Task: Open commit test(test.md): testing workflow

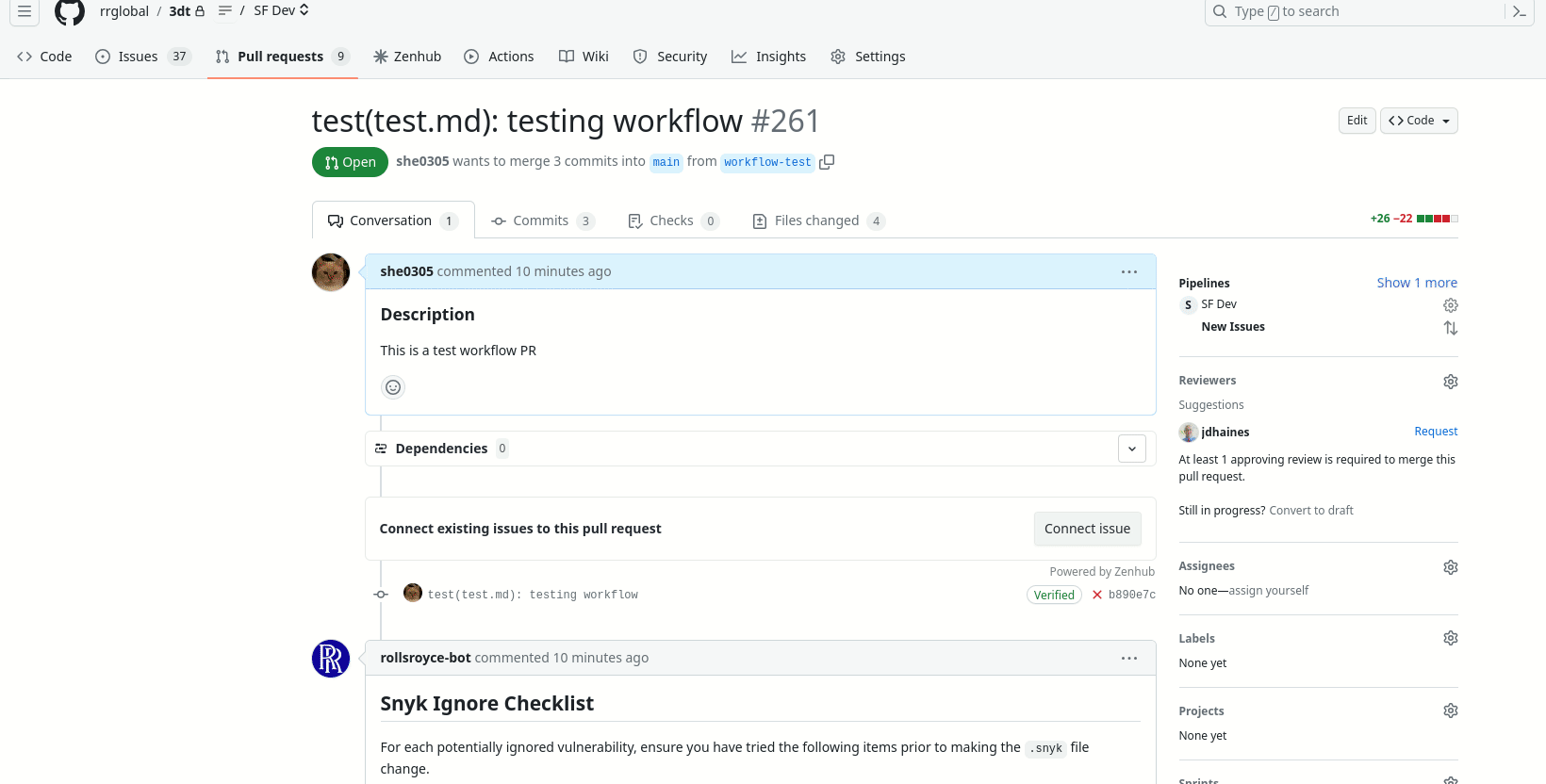Action: pyautogui.click(x=533, y=595)
